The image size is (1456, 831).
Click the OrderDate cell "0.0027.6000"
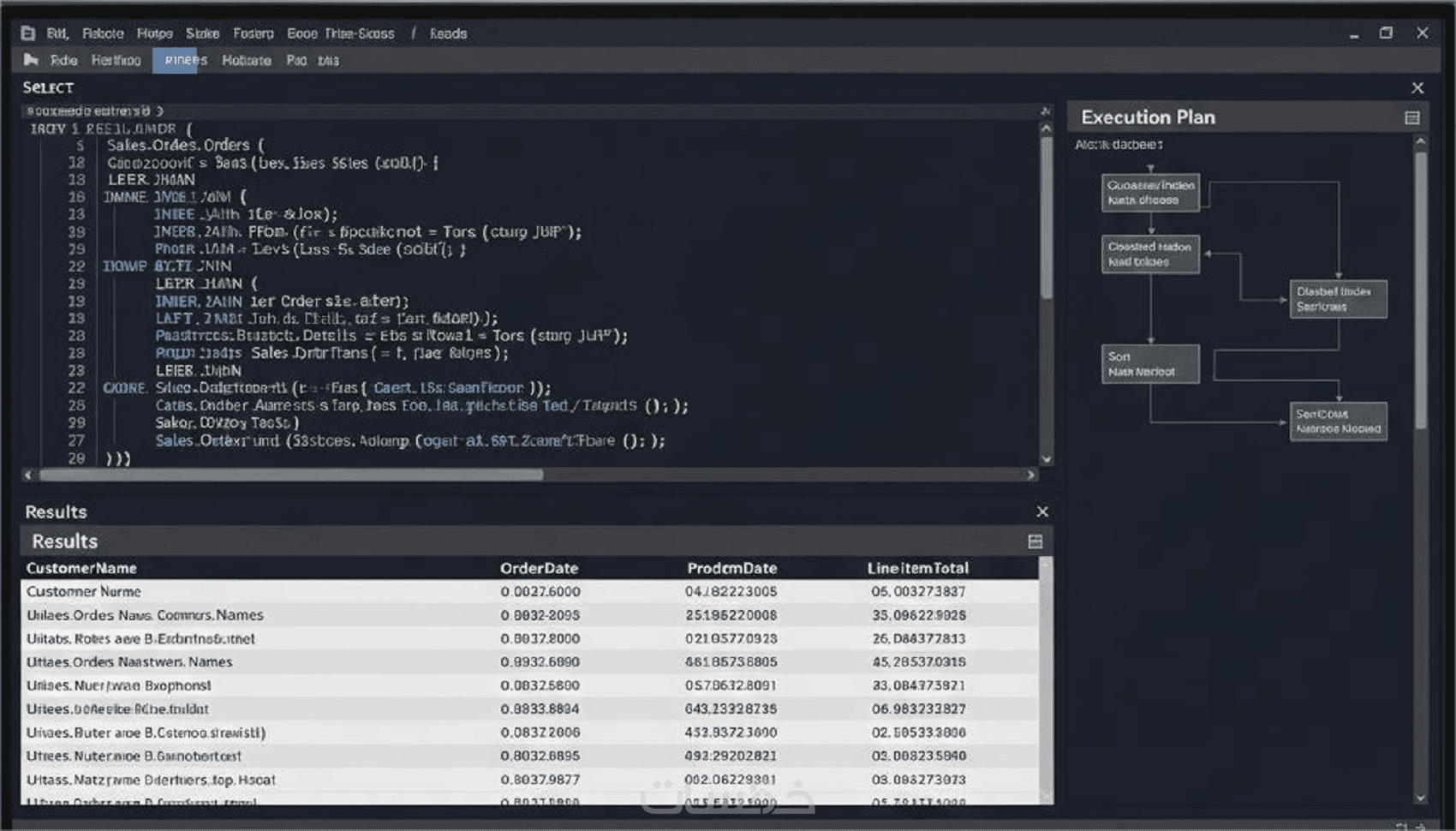pyautogui.click(x=540, y=591)
